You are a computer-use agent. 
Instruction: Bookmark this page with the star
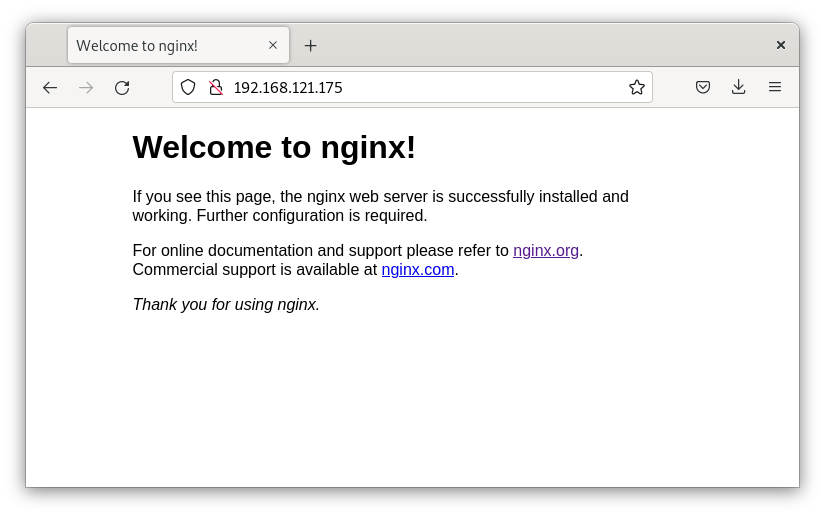click(x=636, y=87)
